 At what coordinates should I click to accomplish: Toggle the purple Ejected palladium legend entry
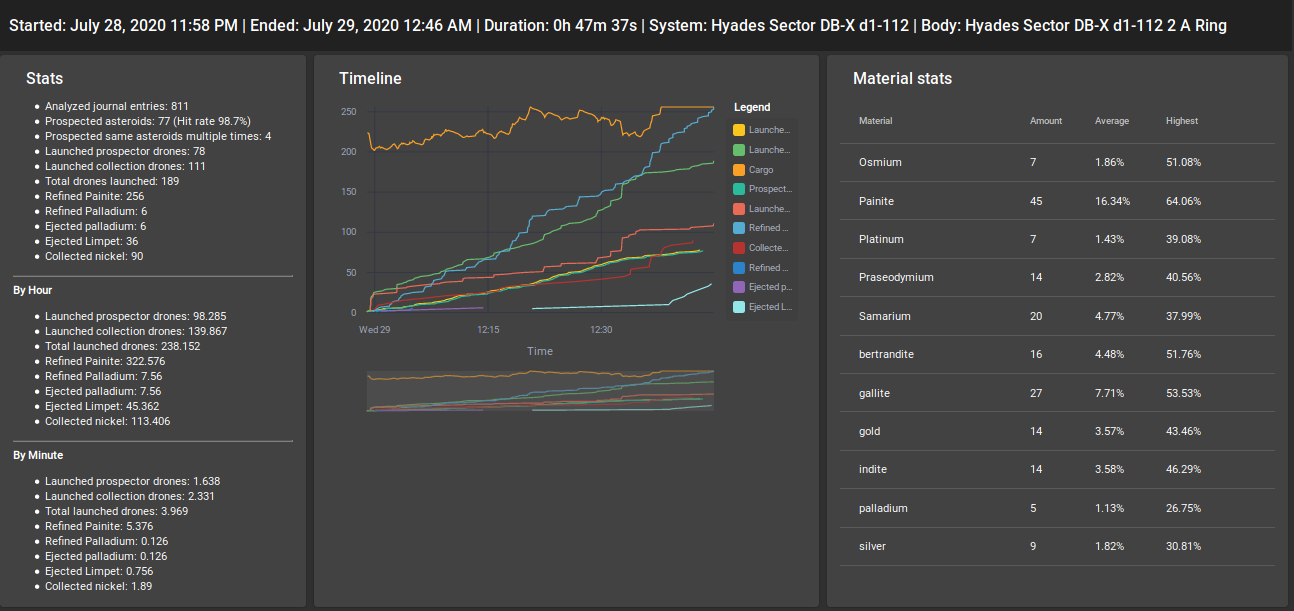(762, 287)
